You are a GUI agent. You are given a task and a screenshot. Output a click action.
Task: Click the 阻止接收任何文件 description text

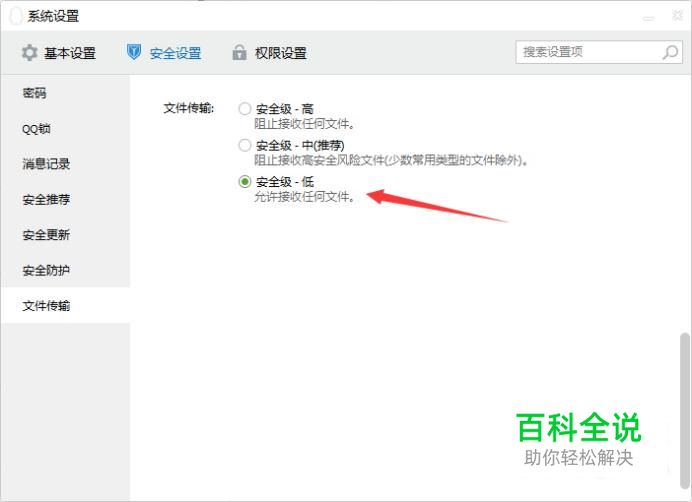click(304, 124)
